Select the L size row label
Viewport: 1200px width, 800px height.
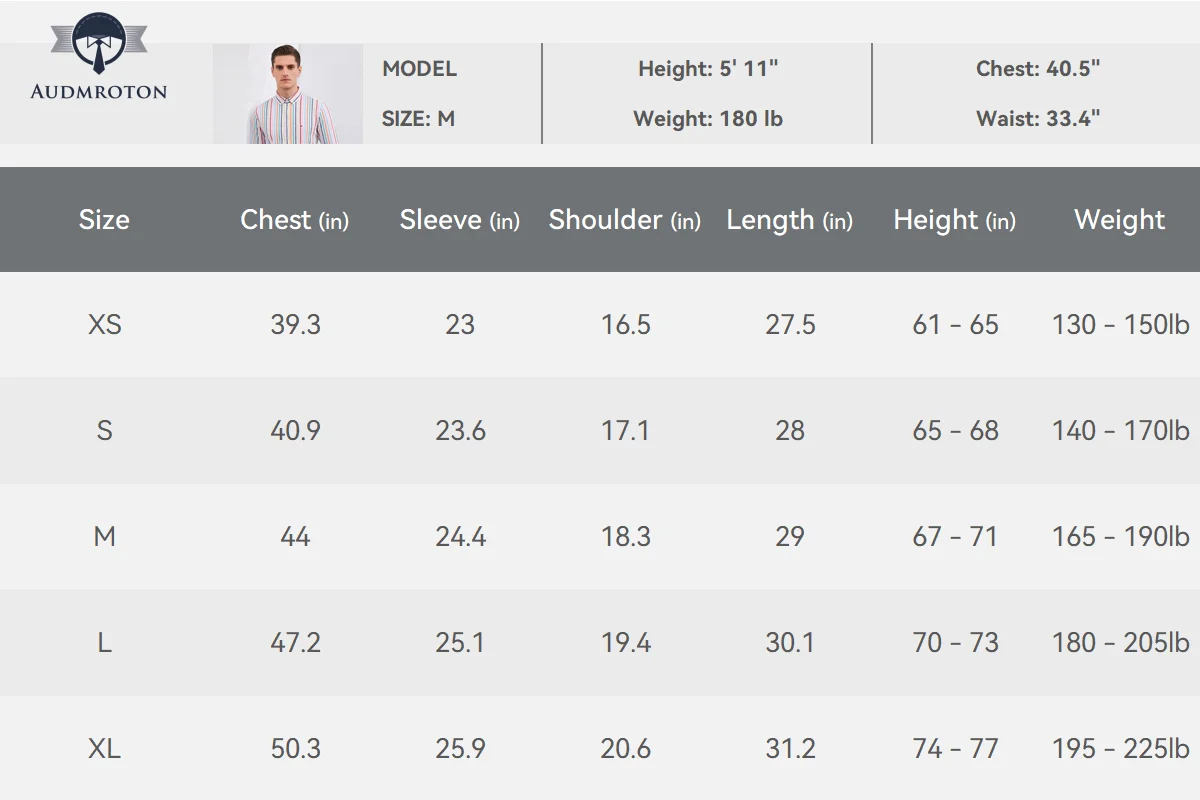(x=104, y=643)
